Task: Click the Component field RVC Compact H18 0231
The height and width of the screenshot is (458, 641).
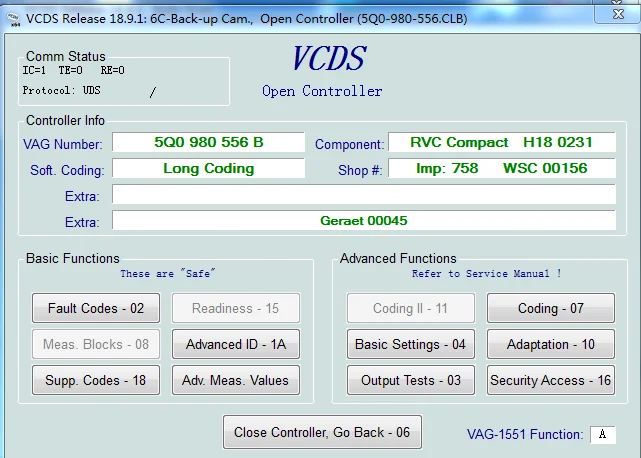Action: coord(502,142)
